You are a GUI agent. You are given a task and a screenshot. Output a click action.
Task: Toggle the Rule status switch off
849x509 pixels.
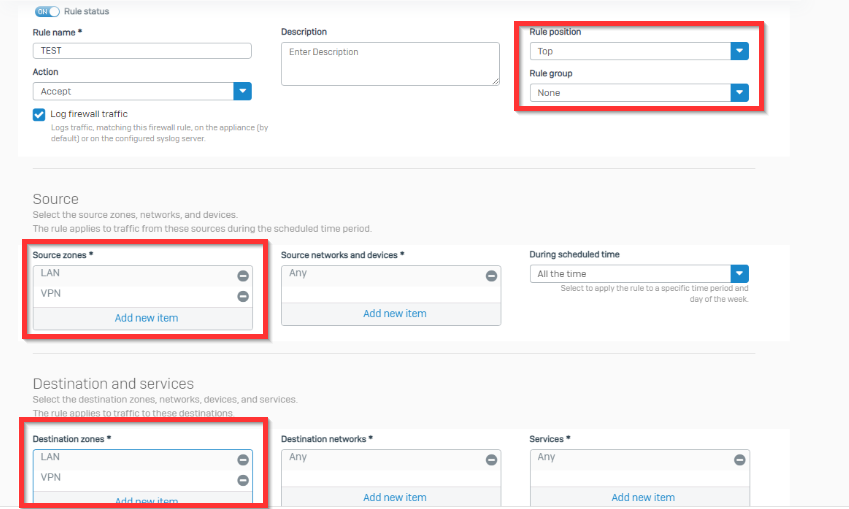(48, 11)
